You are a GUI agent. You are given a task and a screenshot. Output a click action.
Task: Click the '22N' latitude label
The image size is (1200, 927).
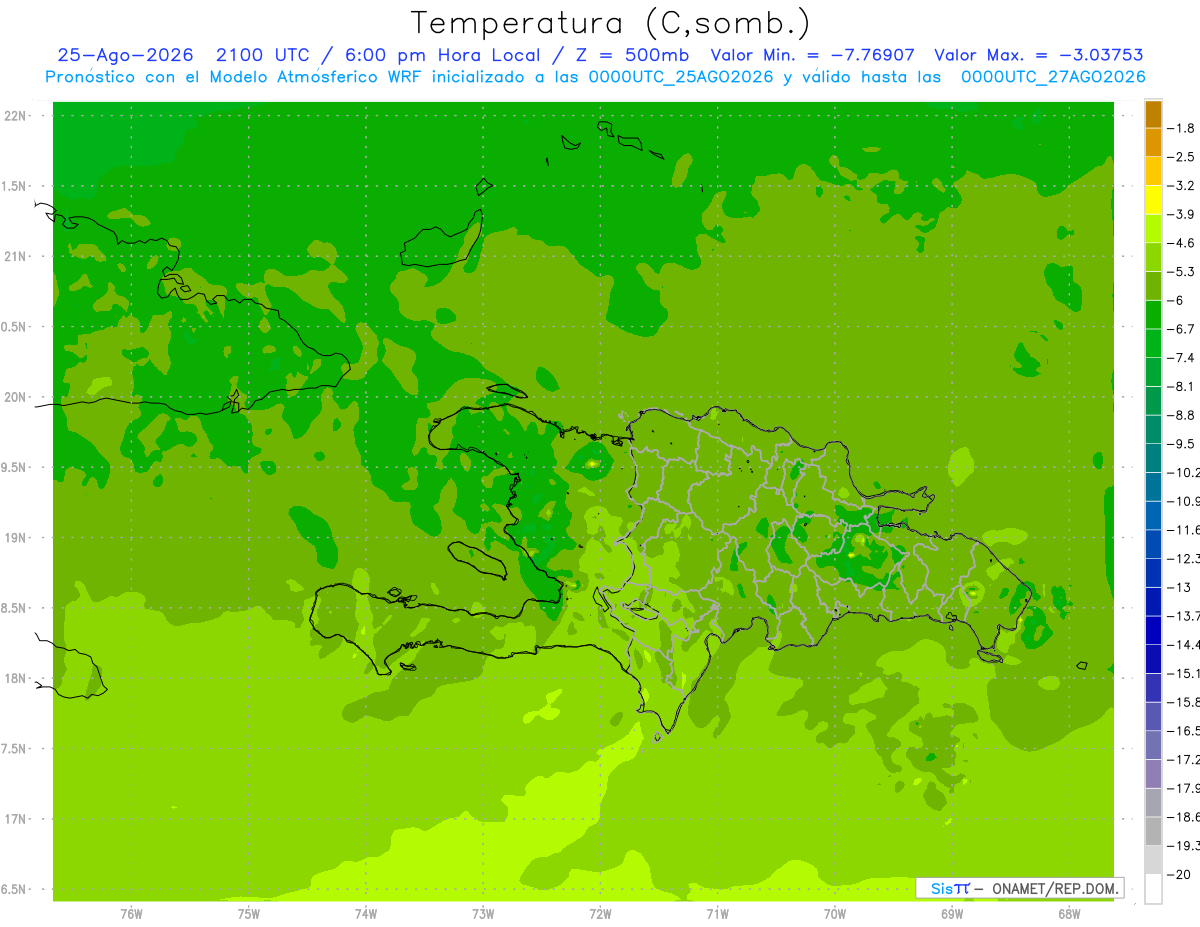pyautogui.click(x=17, y=116)
